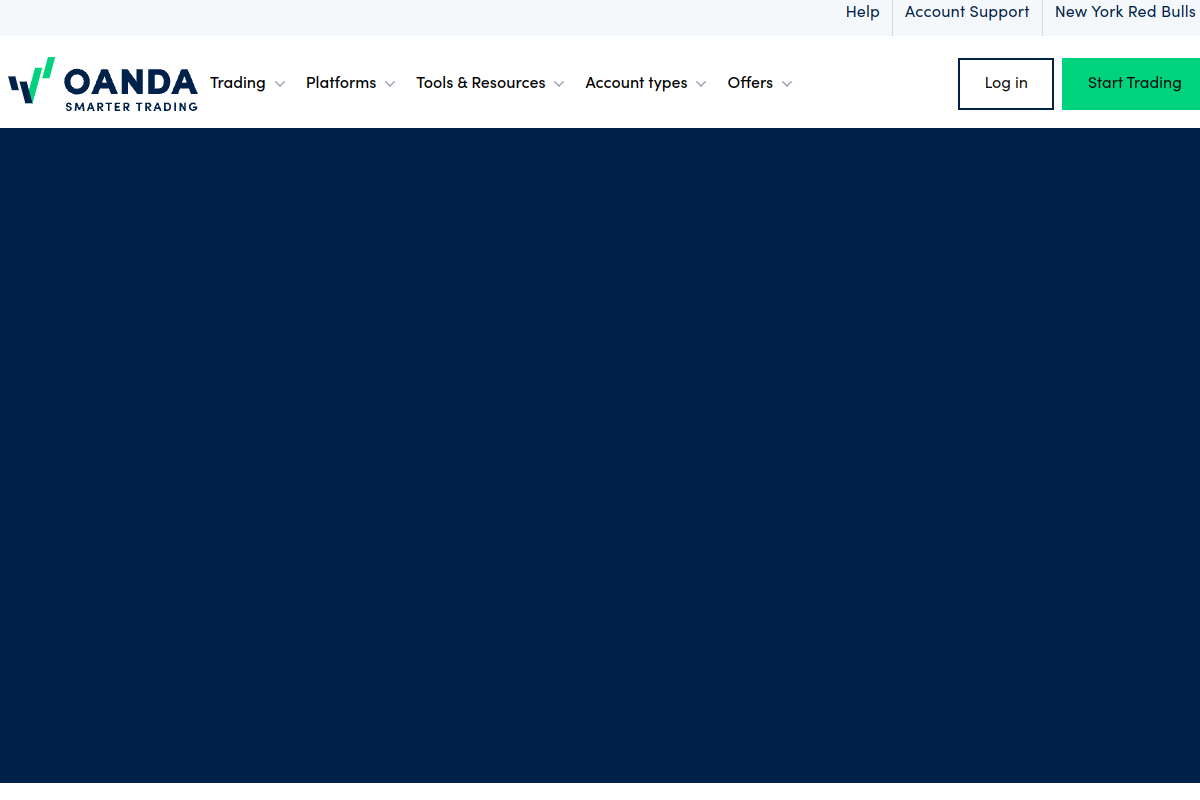Open the Trading menu

(238, 83)
